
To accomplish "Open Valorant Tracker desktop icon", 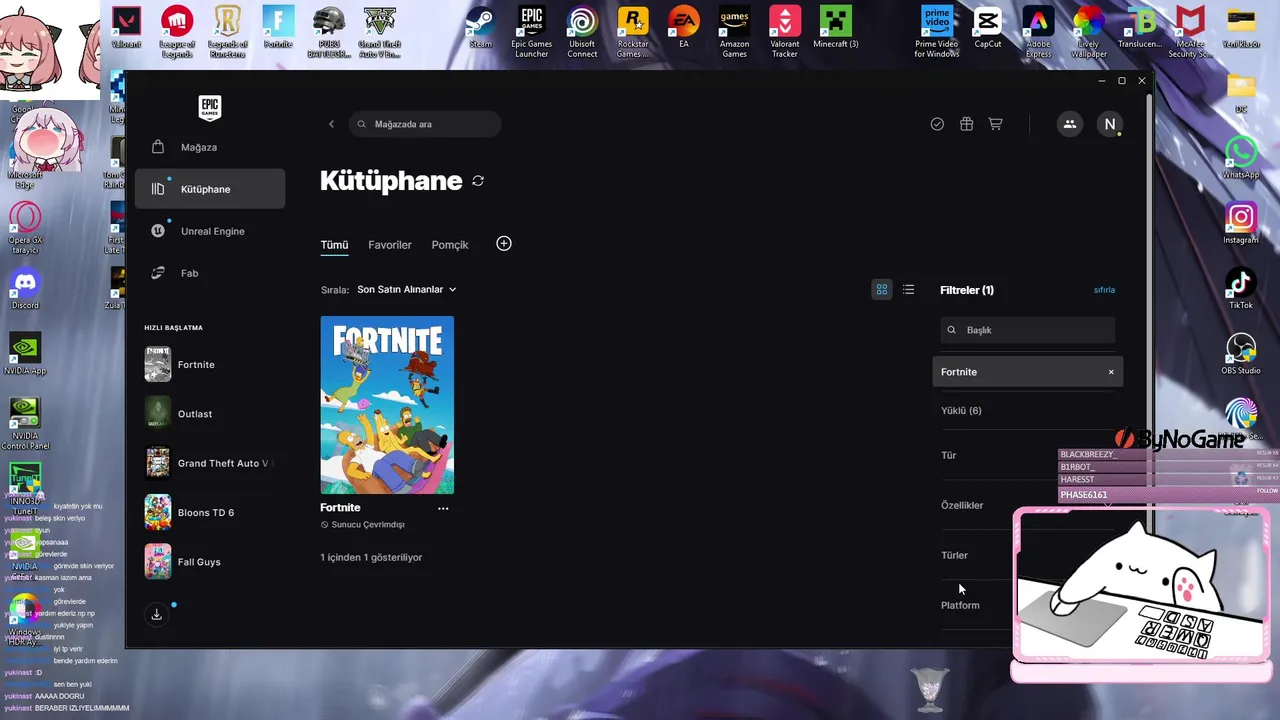I will [785, 30].
